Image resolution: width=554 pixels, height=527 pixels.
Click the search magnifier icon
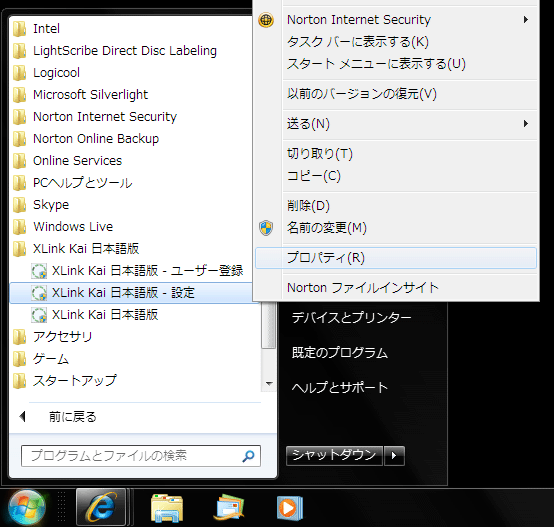pos(248,456)
